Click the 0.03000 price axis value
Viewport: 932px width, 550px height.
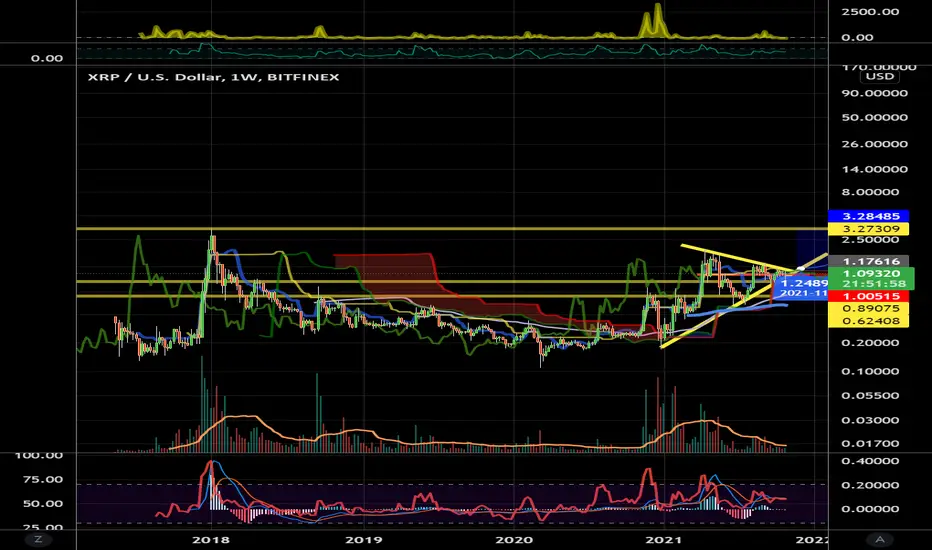click(x=871, y=420)
